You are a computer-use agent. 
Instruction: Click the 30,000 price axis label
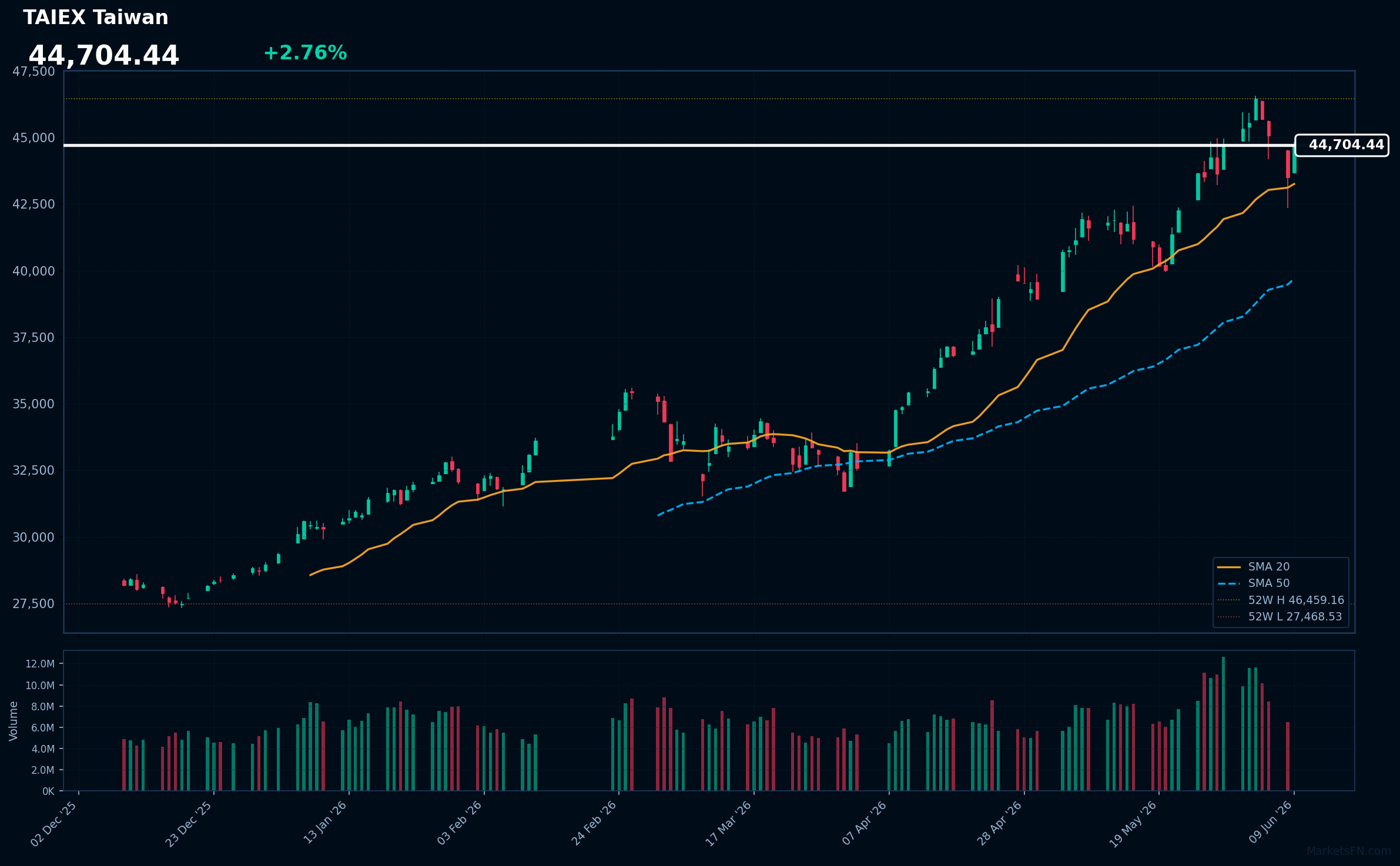pos(34,537)
